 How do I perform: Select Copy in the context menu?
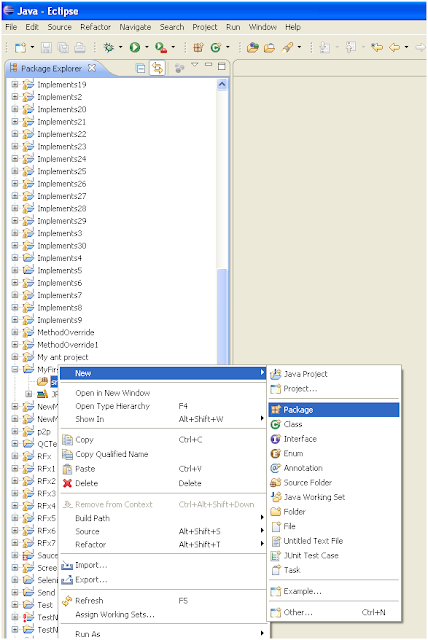(x=163, y=440)
